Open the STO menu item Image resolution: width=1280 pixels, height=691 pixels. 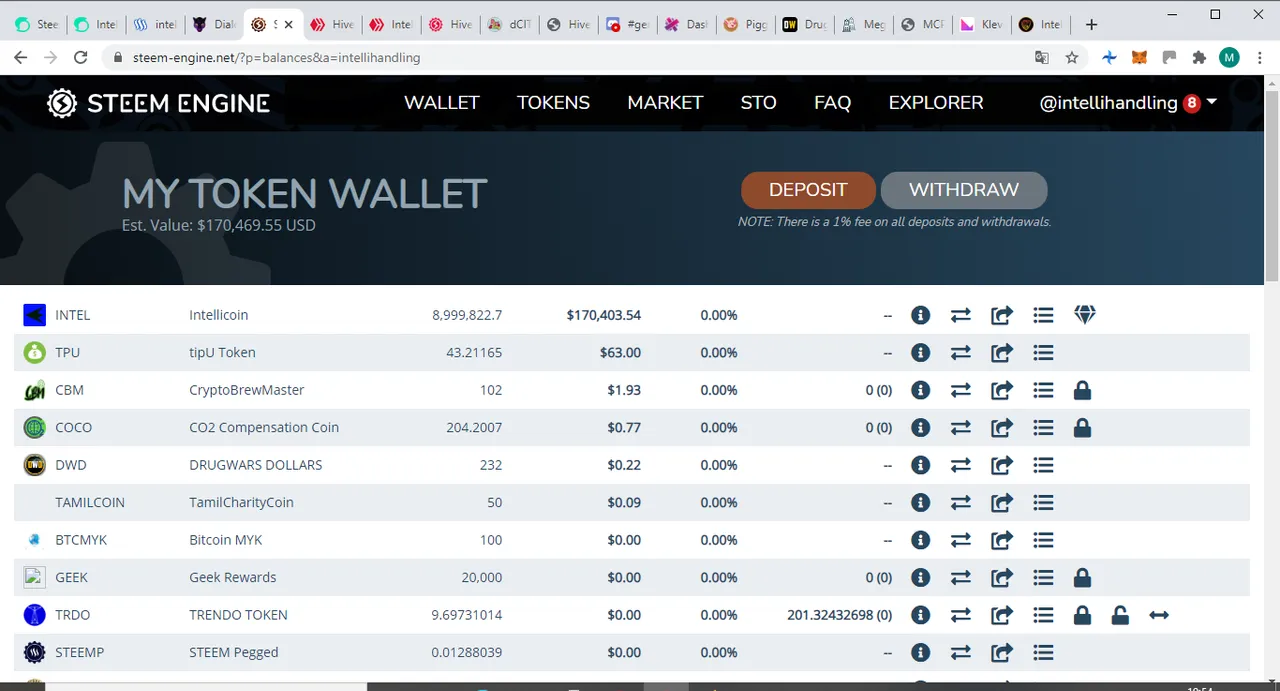coord(758,102)
